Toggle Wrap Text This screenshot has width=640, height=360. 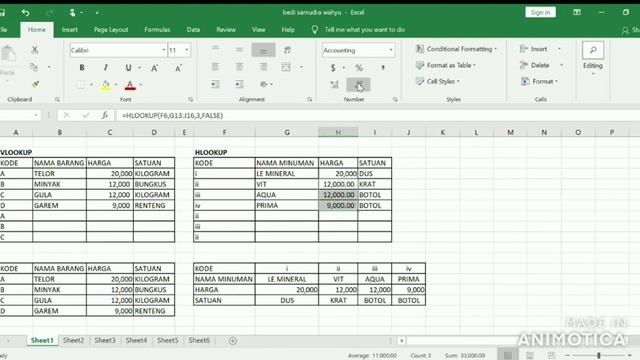[287, 50]
